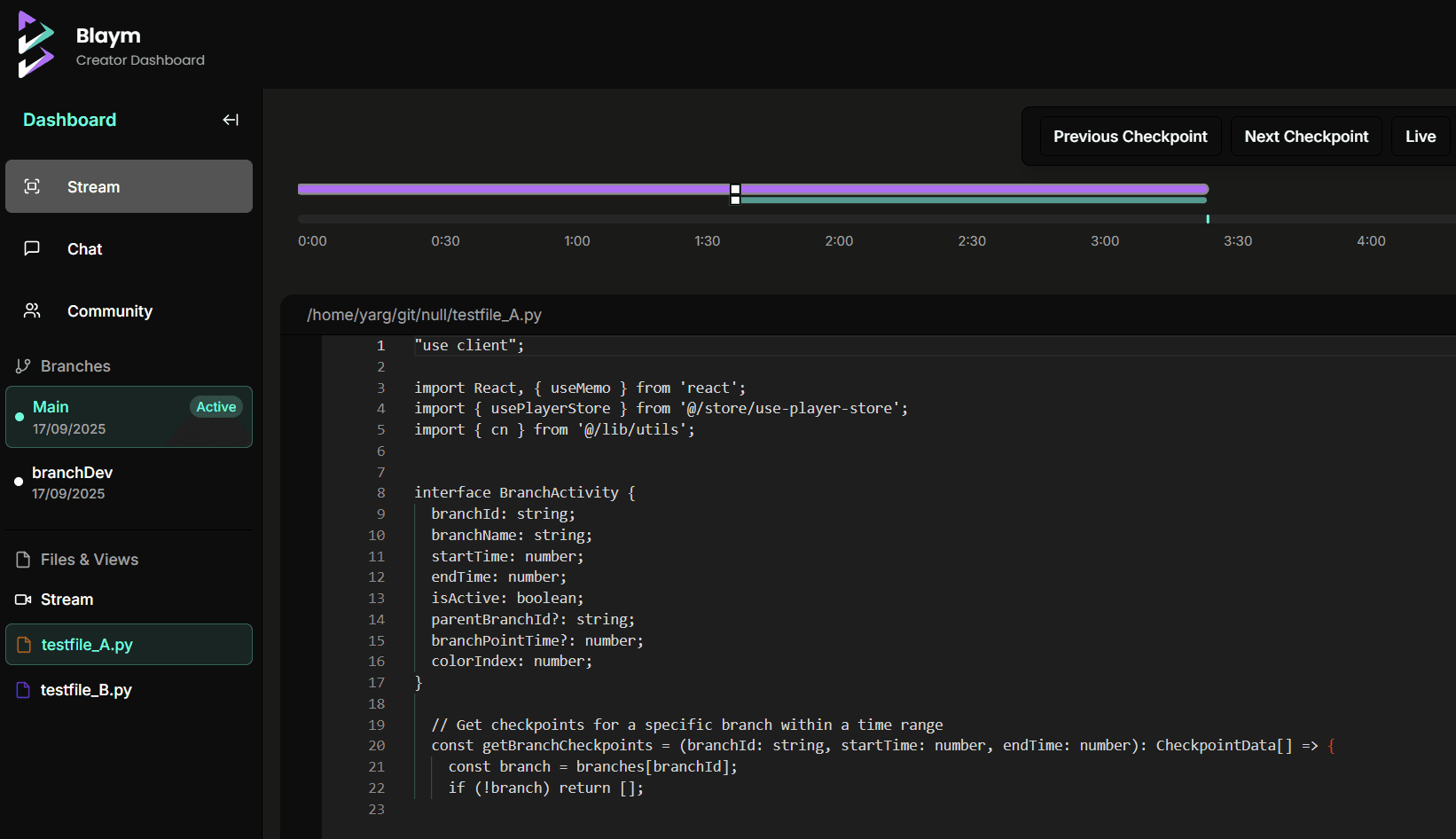Click the Next Checkpoint button
Screen dimensions: 1456x839
coord(1306,136)
